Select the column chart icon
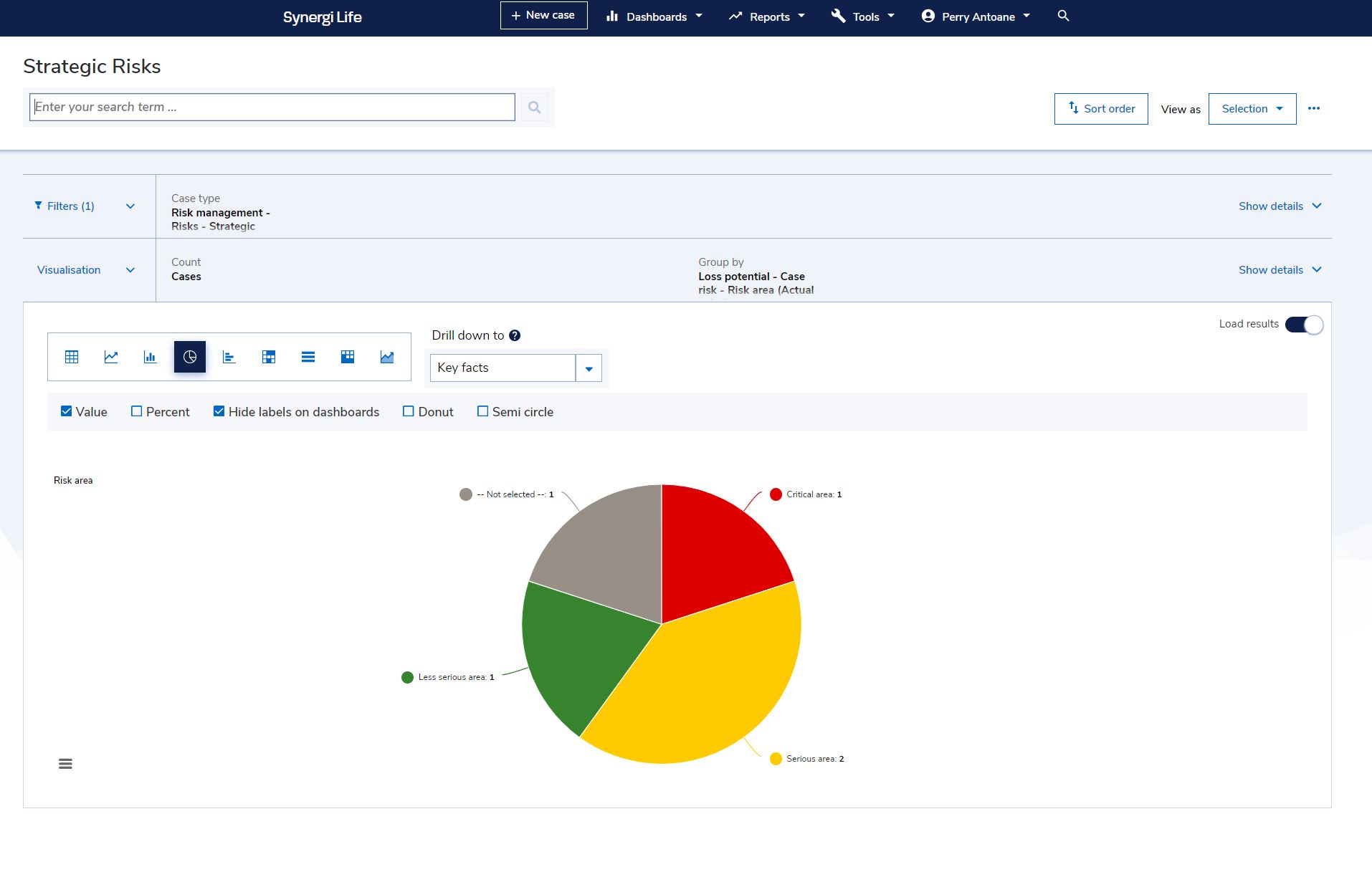Viewport: 1372px width, 872px height. [150, 356]
